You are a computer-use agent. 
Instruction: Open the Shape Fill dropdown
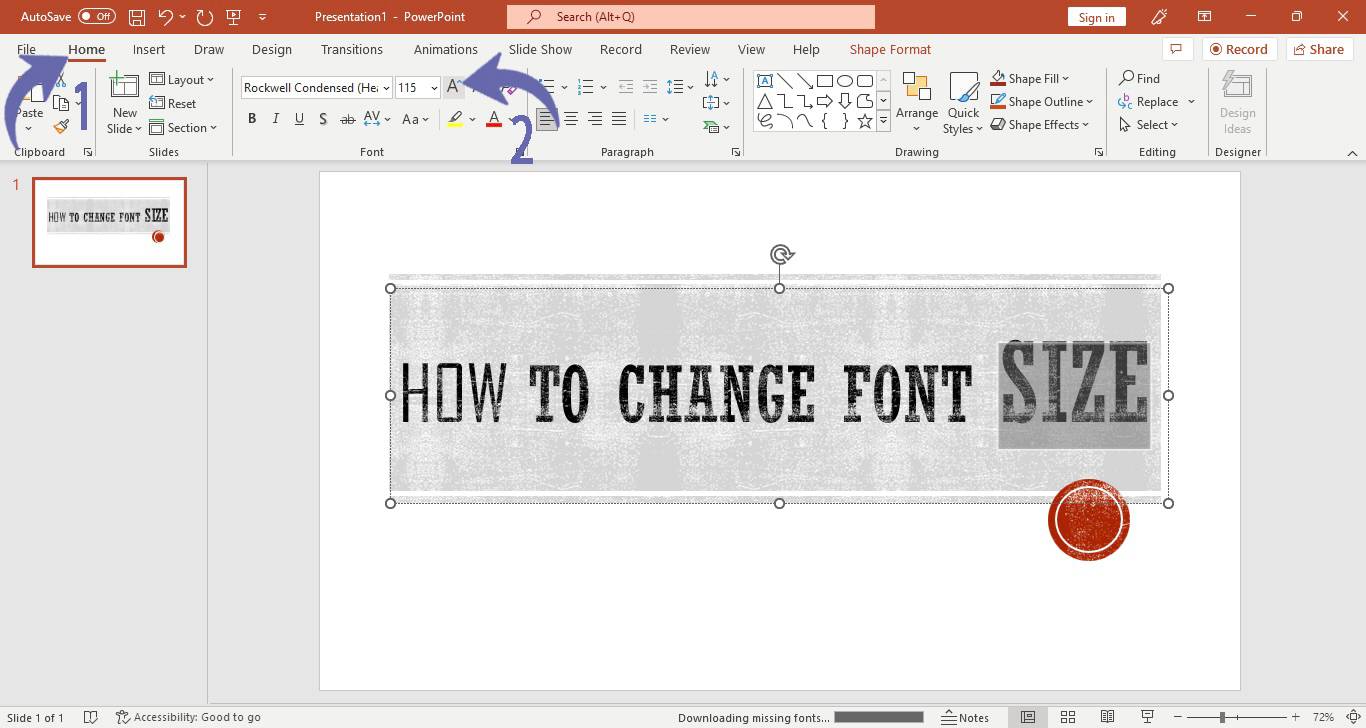[1030, 78]
